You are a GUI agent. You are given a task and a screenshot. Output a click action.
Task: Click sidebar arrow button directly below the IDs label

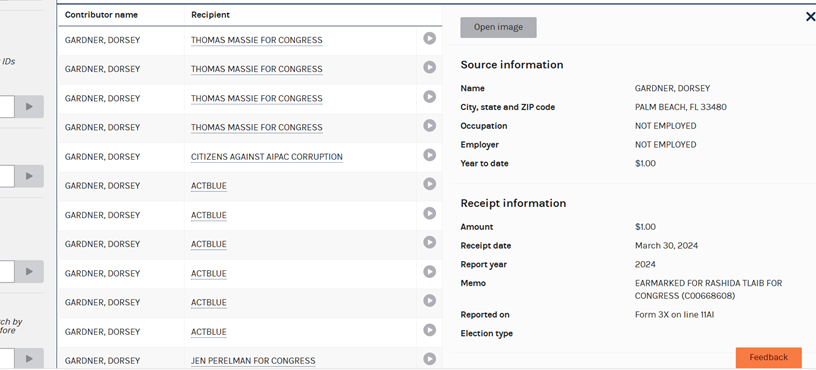(29, 107)
